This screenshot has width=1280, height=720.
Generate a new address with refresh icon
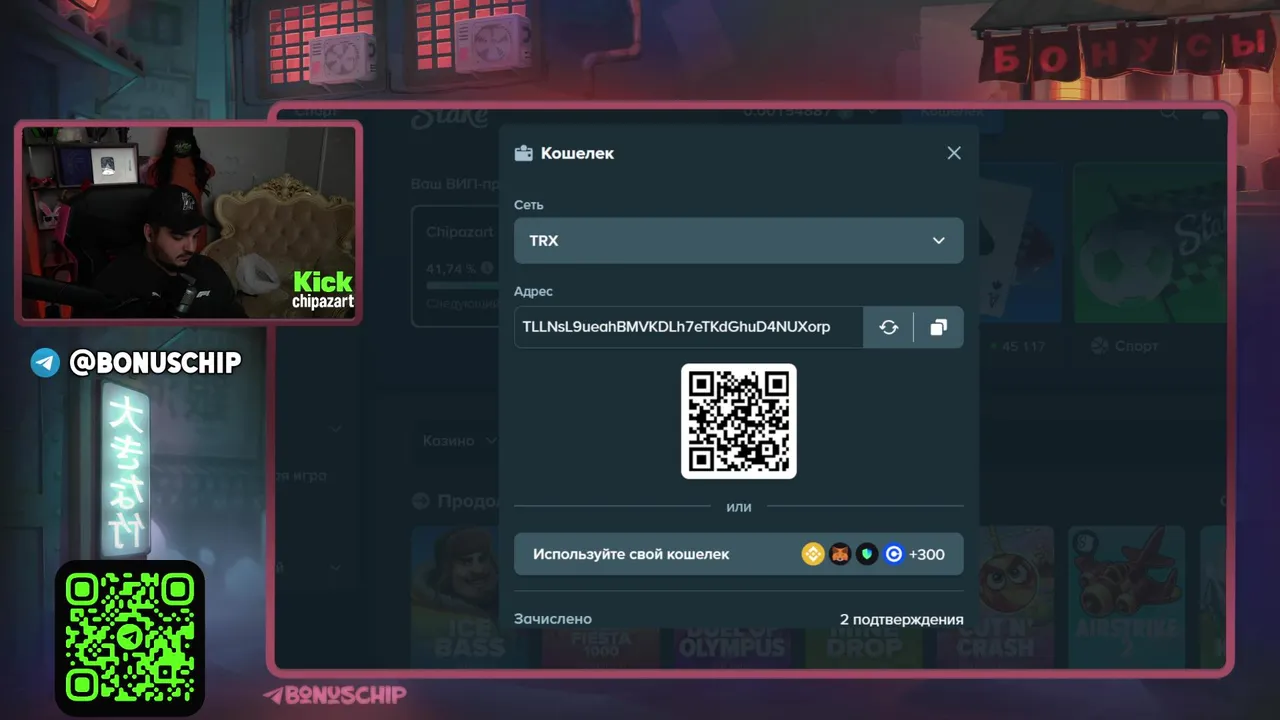(x=888, y=327)
